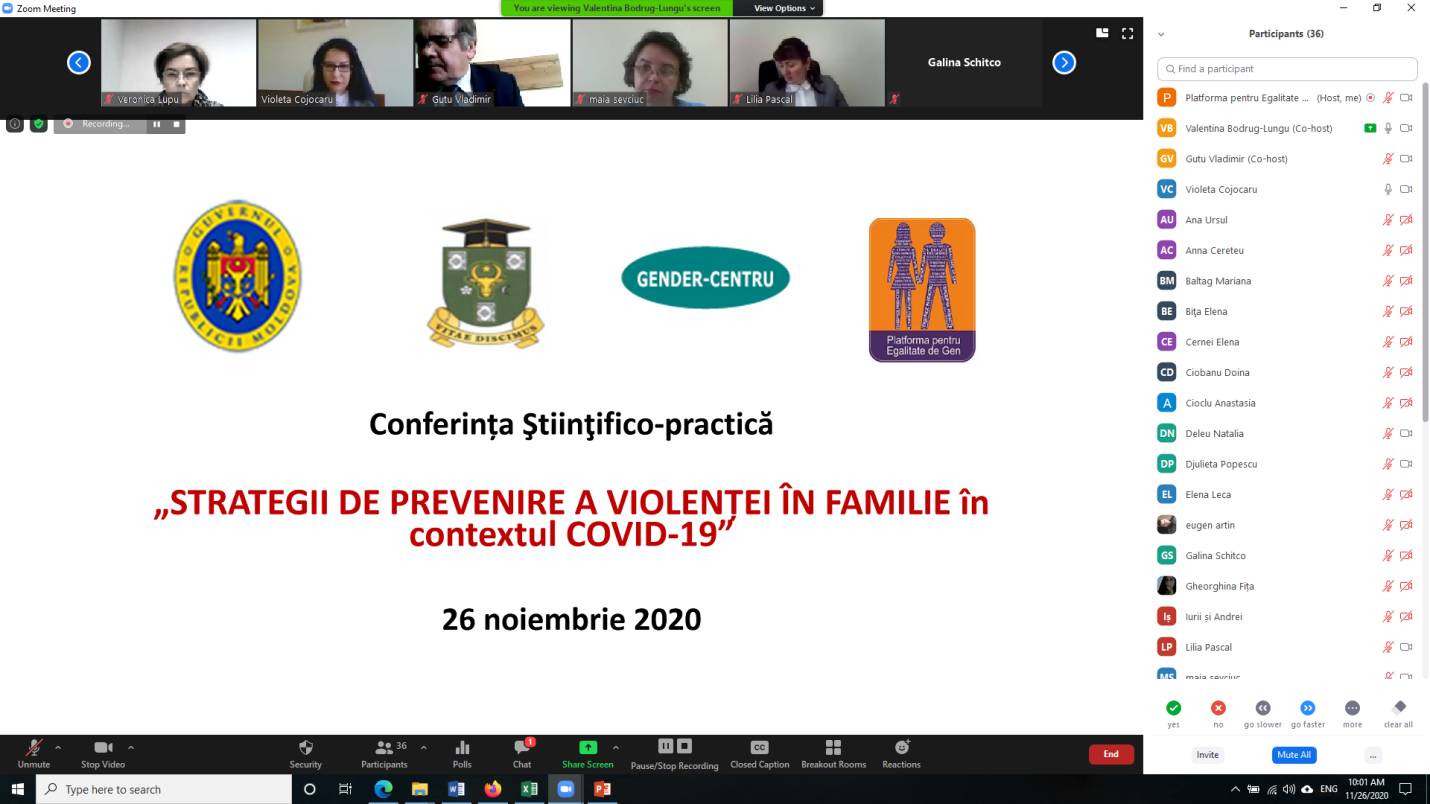Screen dimensions: 1430x804
Task: Expand share options arrow next to Share Screen
Action: (615, 747)
